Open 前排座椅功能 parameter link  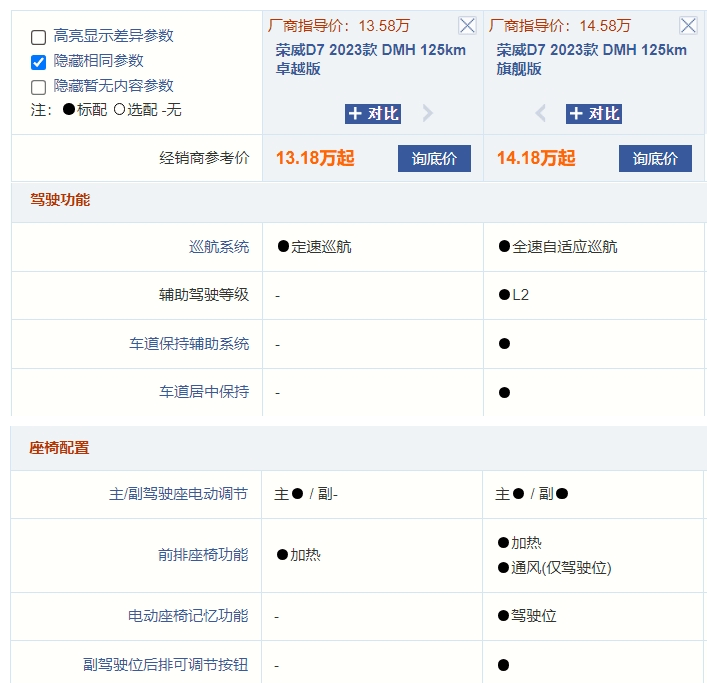pyautogui.click(x=203, y=555)
